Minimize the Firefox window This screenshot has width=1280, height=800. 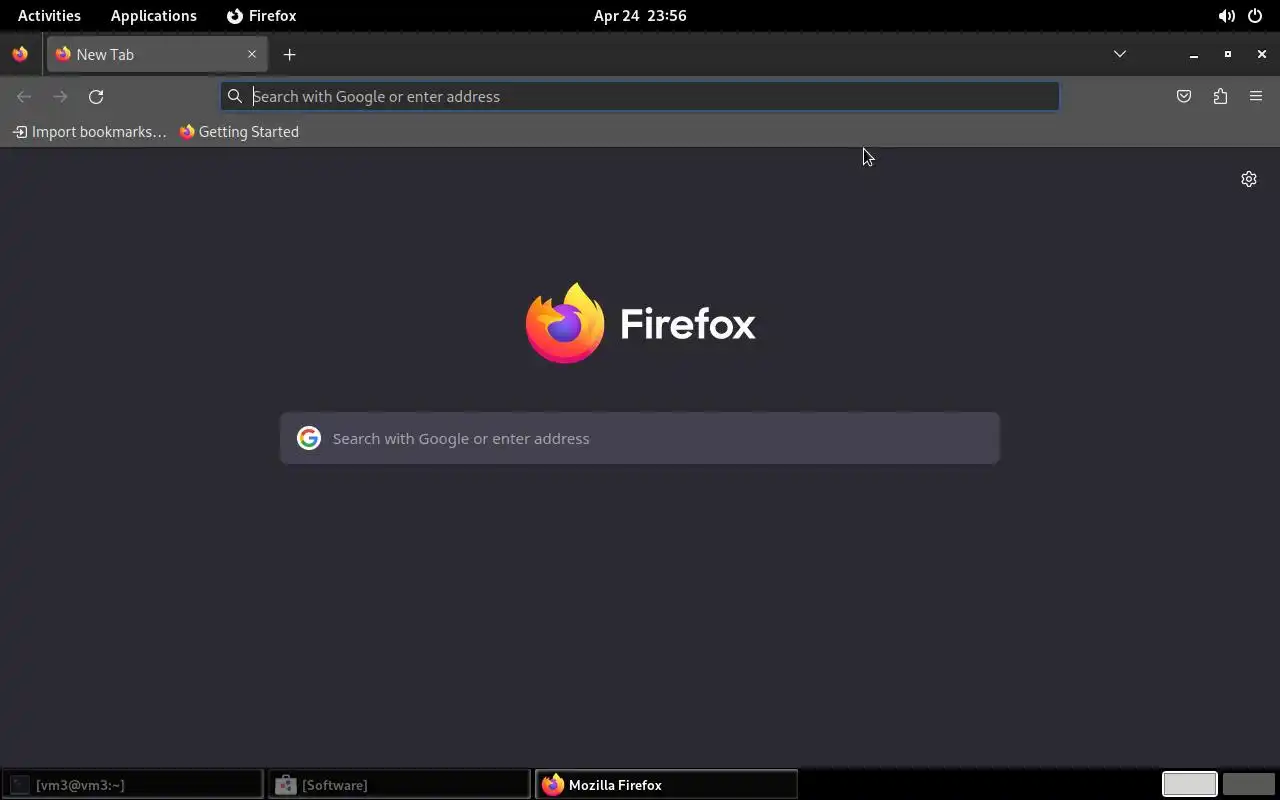click(x=1194, y=54)
